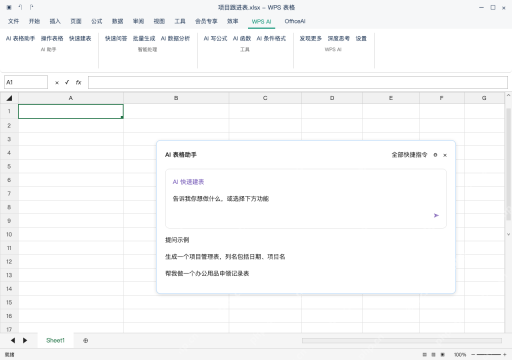Screen dimensions: 512x360
Task: Select column D header
Action: tap(332, 98)
